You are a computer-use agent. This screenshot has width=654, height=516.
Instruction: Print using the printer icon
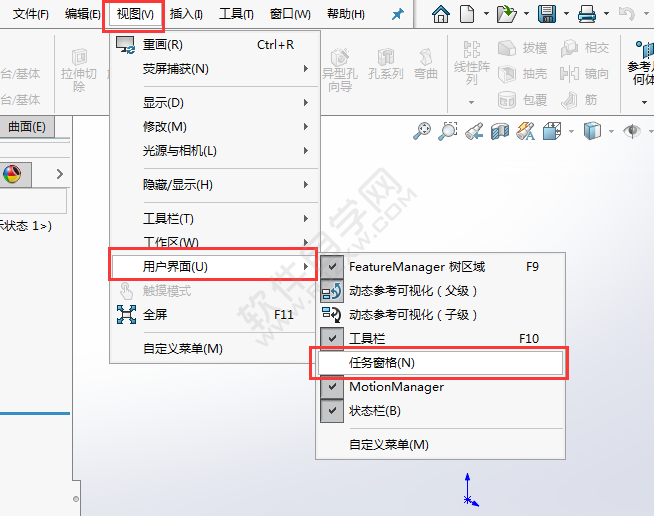(586, 14)
